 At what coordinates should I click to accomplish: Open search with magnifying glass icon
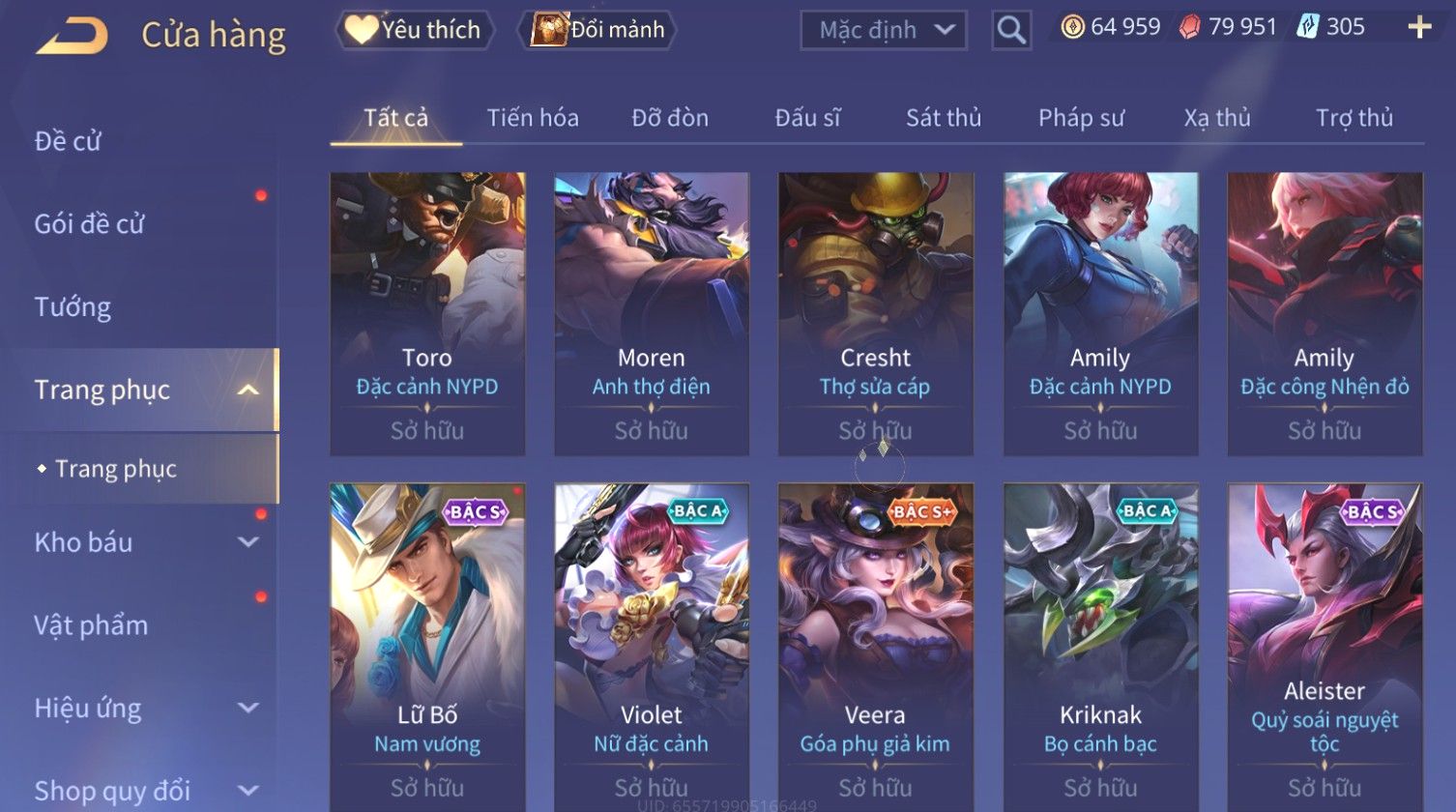1011,30
